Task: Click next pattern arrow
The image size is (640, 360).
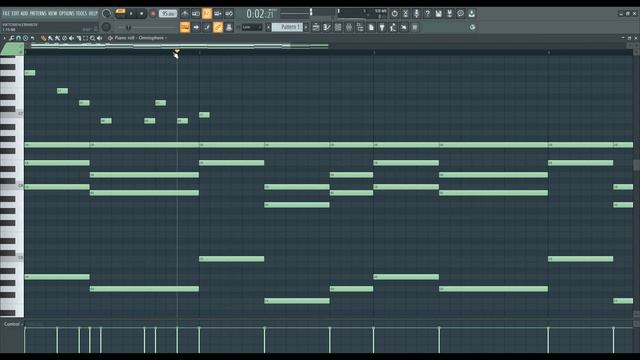Action: (x=306, y=27)
